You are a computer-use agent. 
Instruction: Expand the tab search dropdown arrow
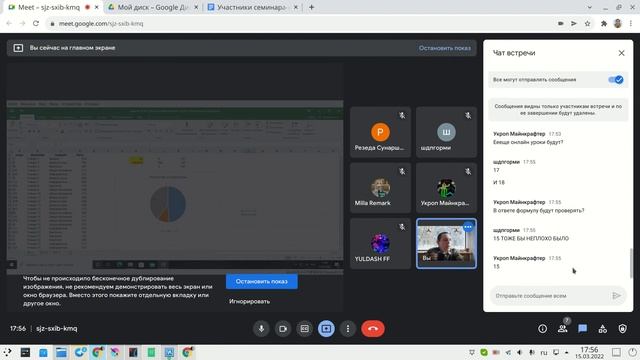click(x=589, y=7)
